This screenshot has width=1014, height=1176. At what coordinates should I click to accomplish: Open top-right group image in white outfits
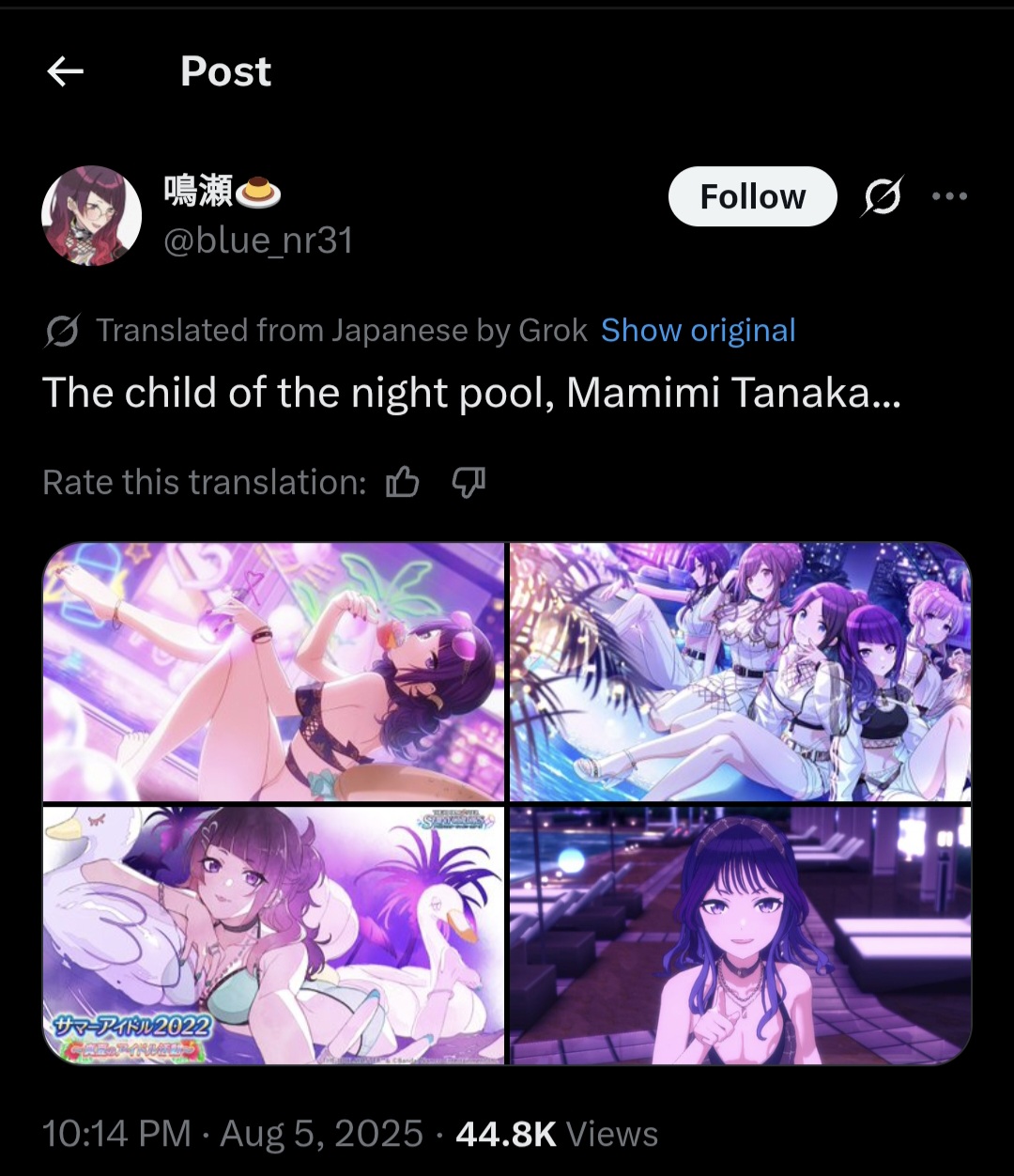point(741,672)
